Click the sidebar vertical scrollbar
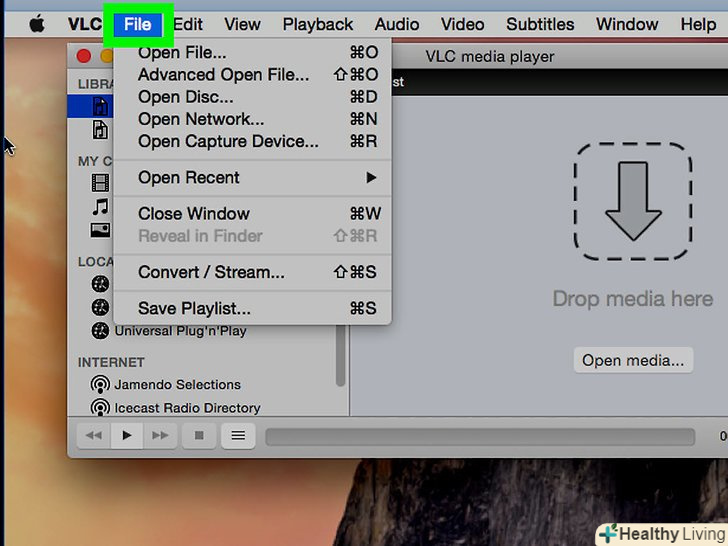 pos(340,356)
